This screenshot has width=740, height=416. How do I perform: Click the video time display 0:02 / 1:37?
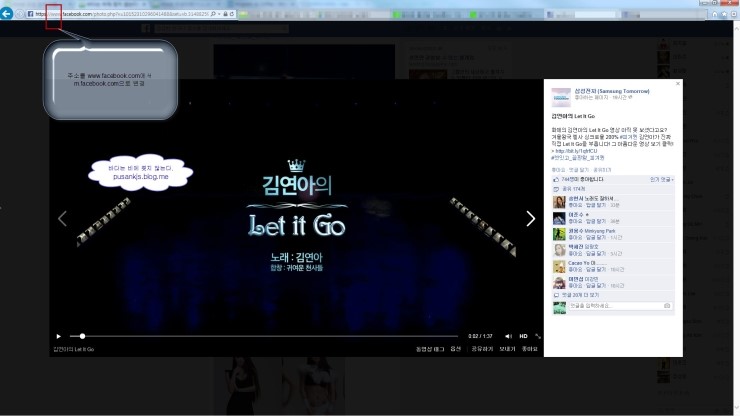pos(480,336)
